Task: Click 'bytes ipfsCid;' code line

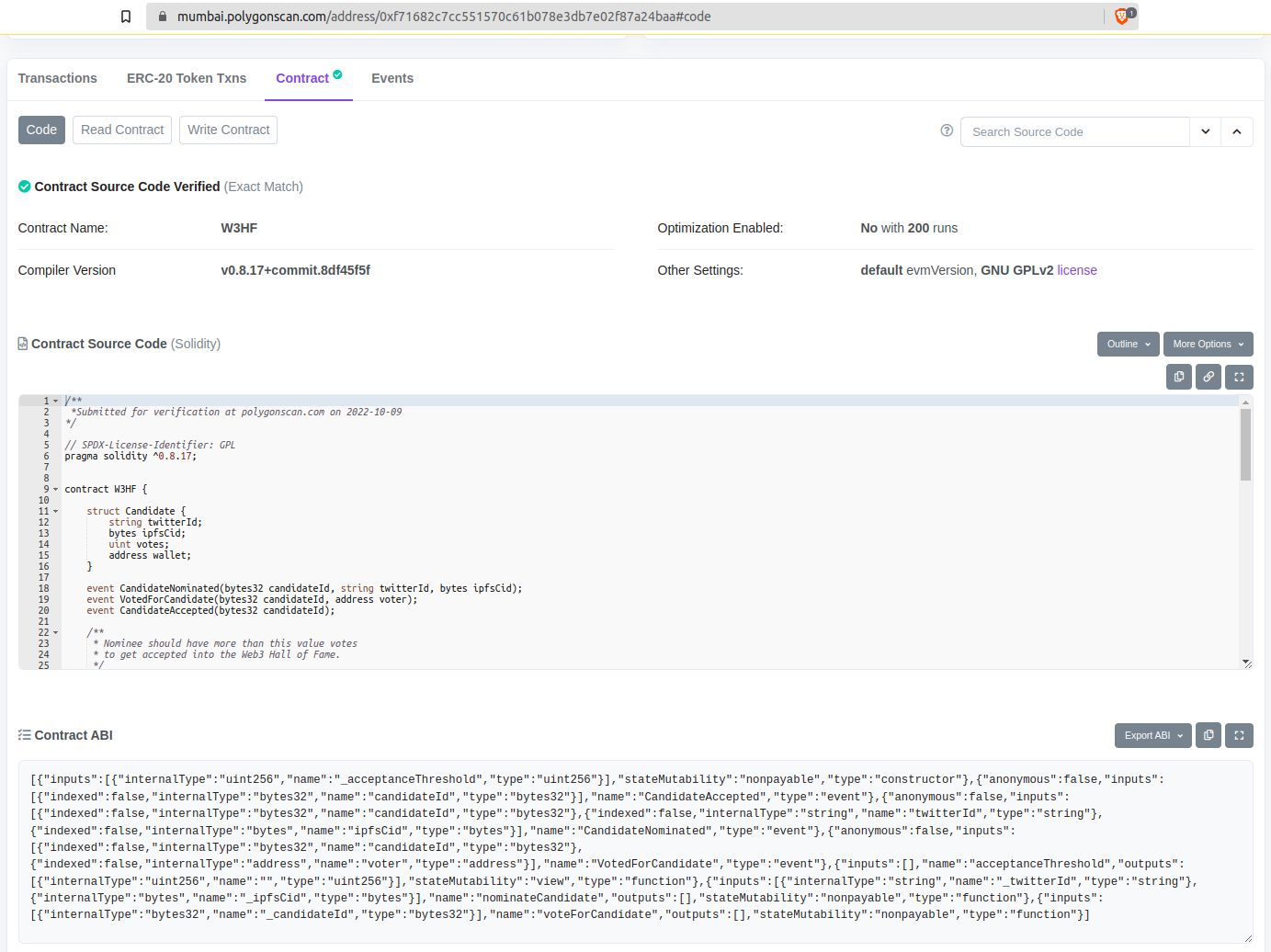Action: 147,533
